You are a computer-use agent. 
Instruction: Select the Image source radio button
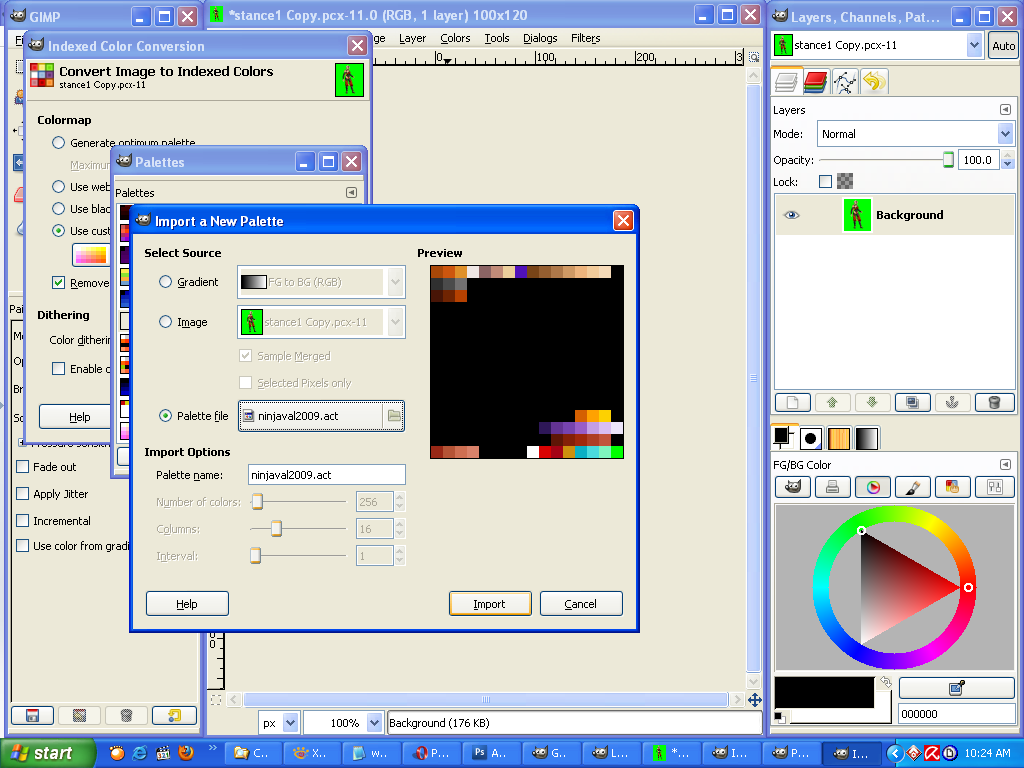pos(166,322)
